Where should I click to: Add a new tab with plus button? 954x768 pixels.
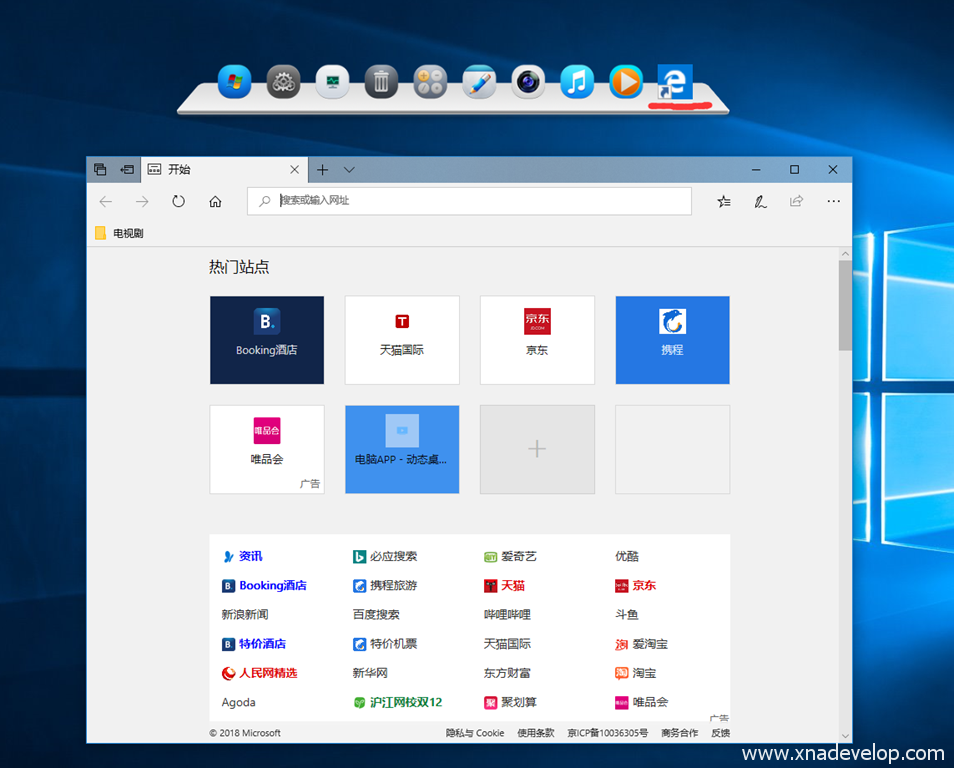tap(322, 170)
